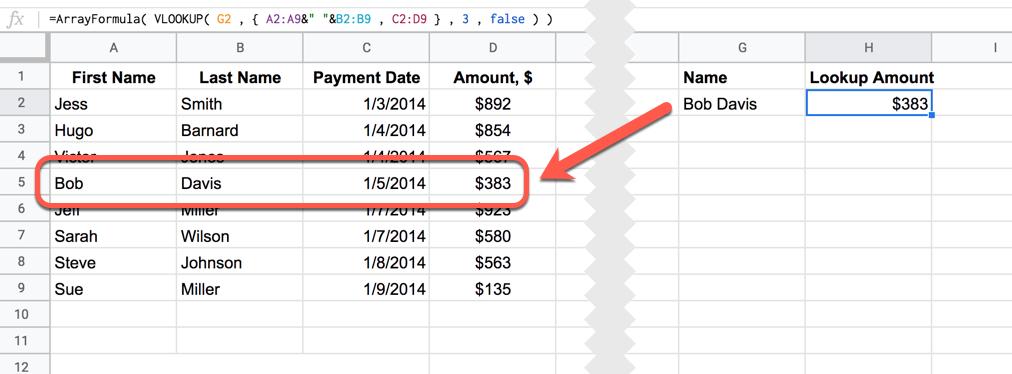1012x374 pixels.
Task: Select column C header
Action: (x=366, y=47)
